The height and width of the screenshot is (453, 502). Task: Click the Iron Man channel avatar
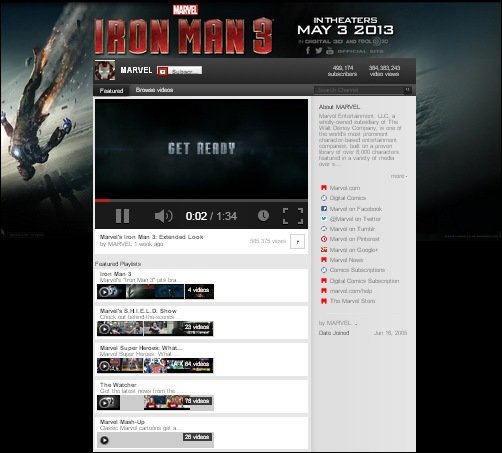pos(105,70)
